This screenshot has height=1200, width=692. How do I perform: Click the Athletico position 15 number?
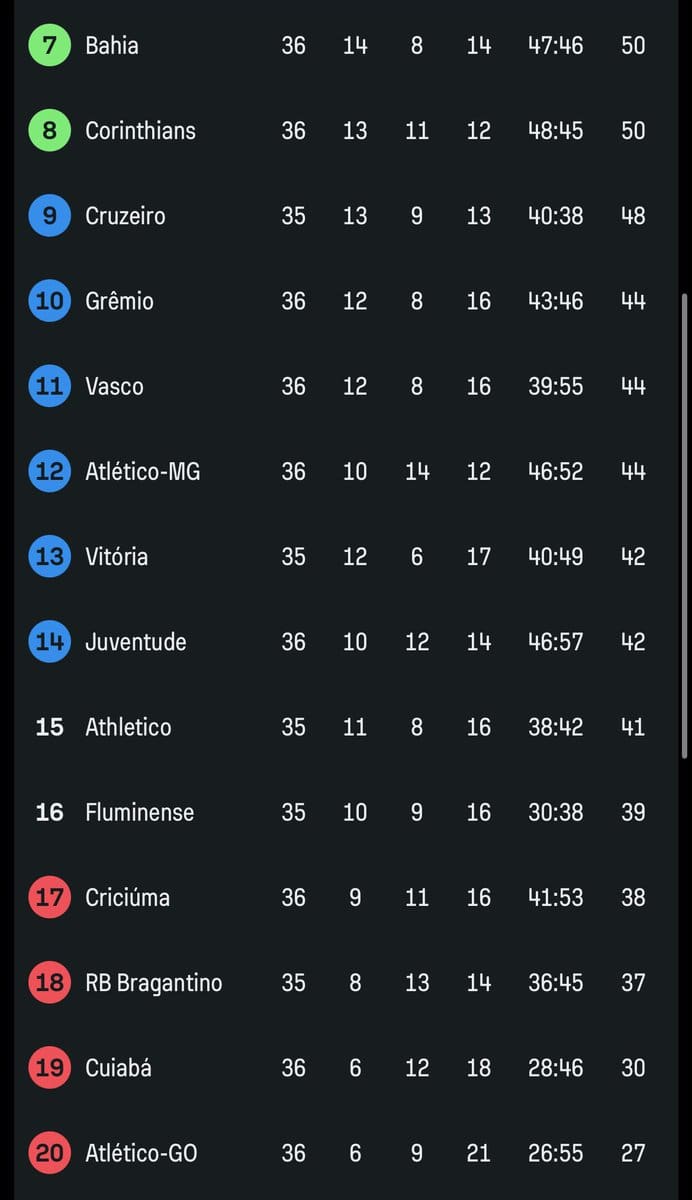tap(49, 727)
